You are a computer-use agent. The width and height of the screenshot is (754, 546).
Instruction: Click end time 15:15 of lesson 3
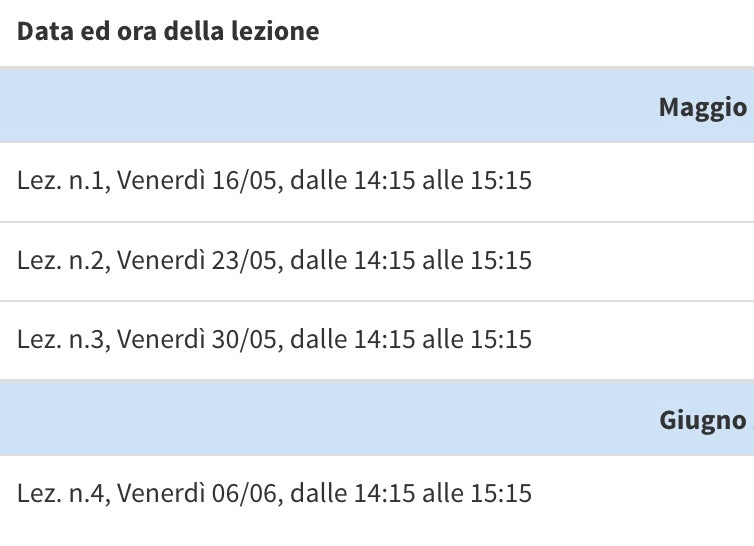[500, 339]
